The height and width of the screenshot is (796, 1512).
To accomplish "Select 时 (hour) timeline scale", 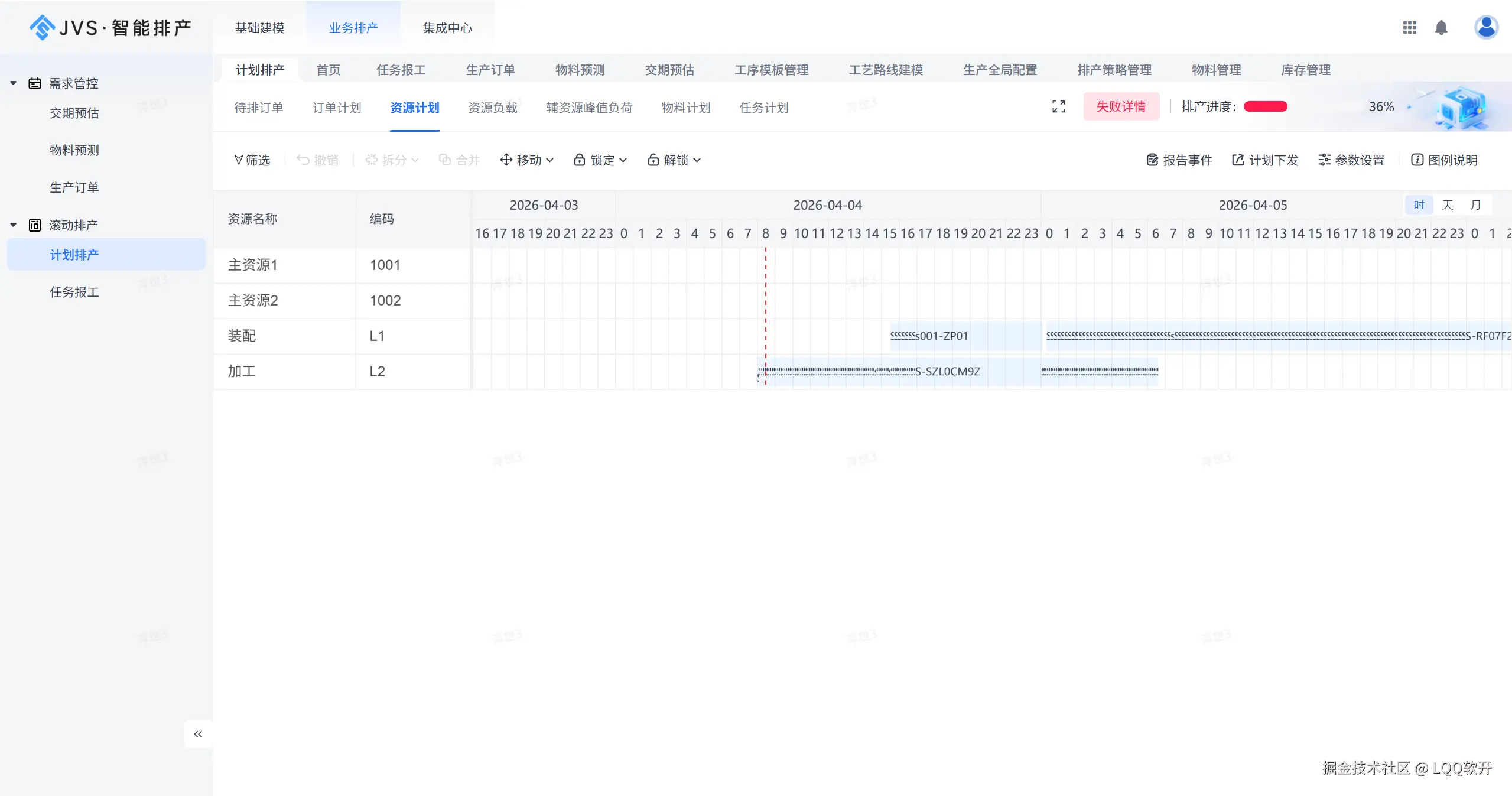I will pos(1419,205).
